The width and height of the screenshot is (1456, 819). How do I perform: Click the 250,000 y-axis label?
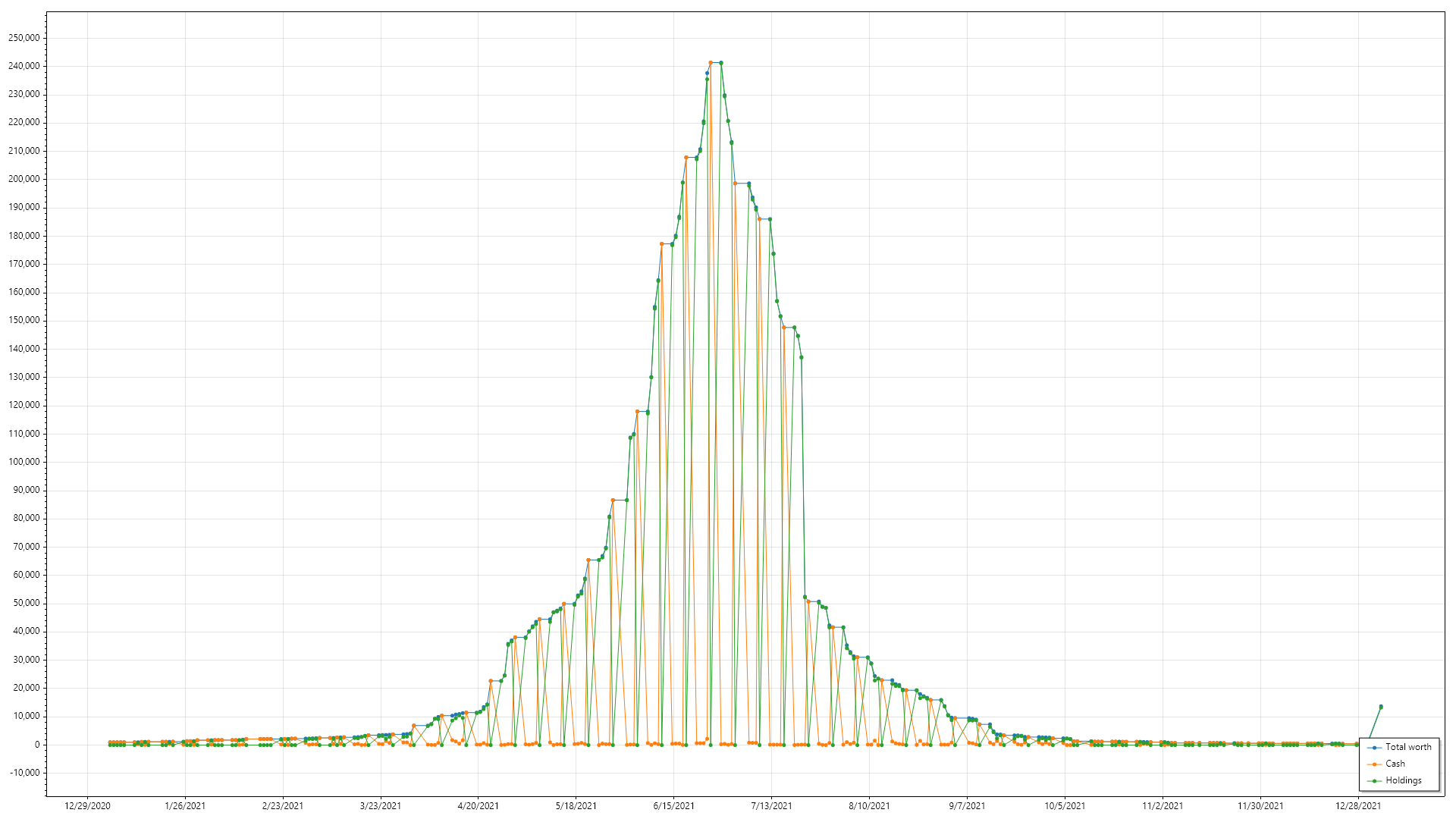(24, 38)
